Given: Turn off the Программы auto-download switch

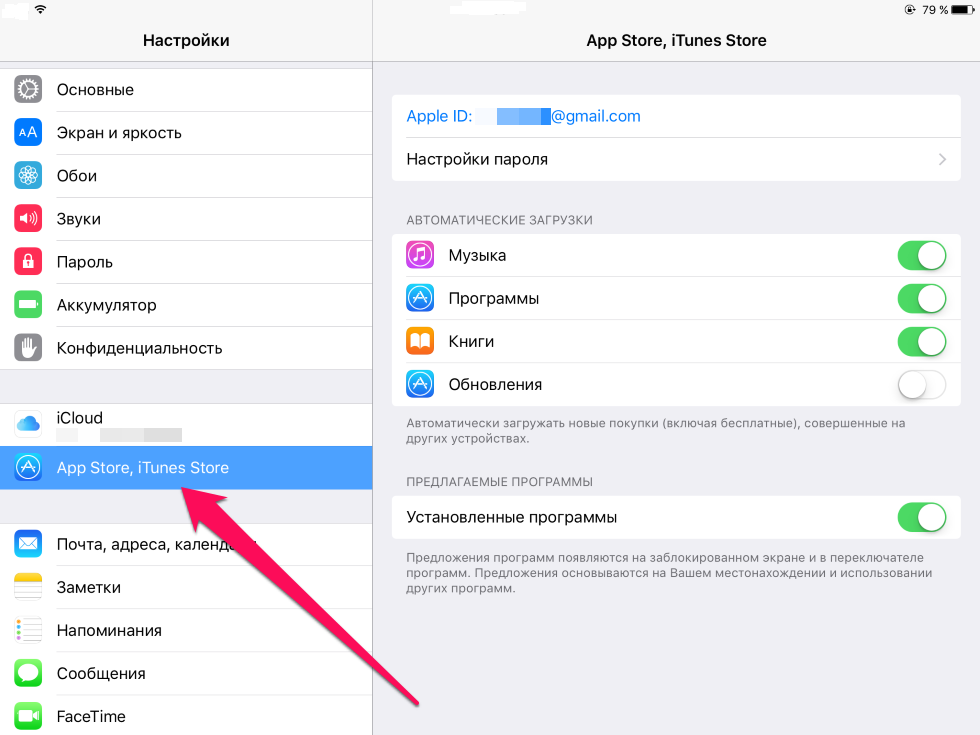Looking at the screenshot, I should [x=921, y=299].
